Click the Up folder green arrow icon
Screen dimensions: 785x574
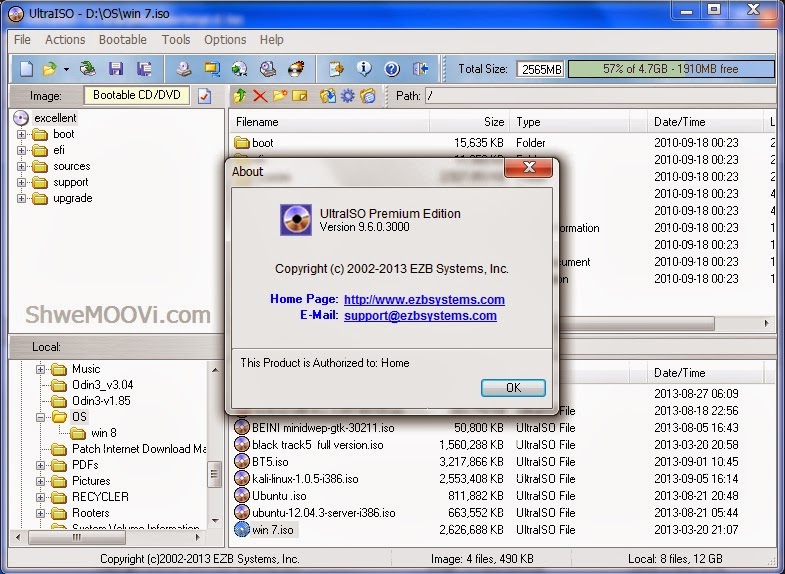(240, 95)
